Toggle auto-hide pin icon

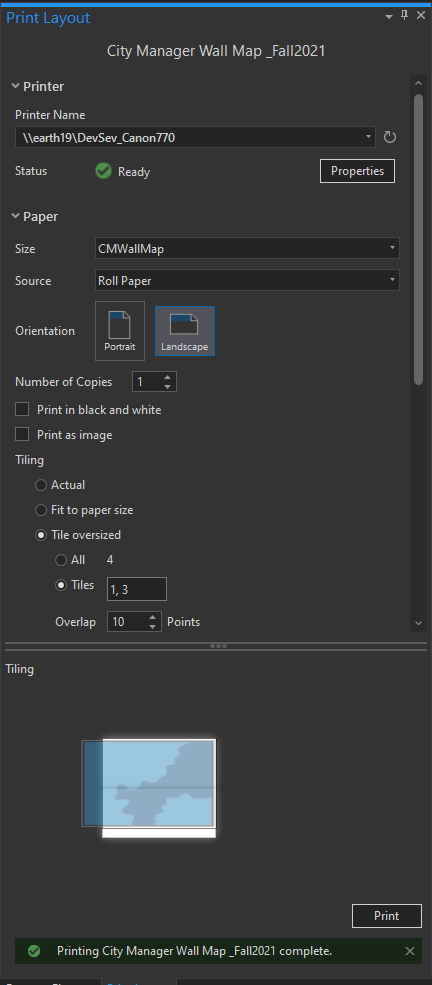[404, 16]
